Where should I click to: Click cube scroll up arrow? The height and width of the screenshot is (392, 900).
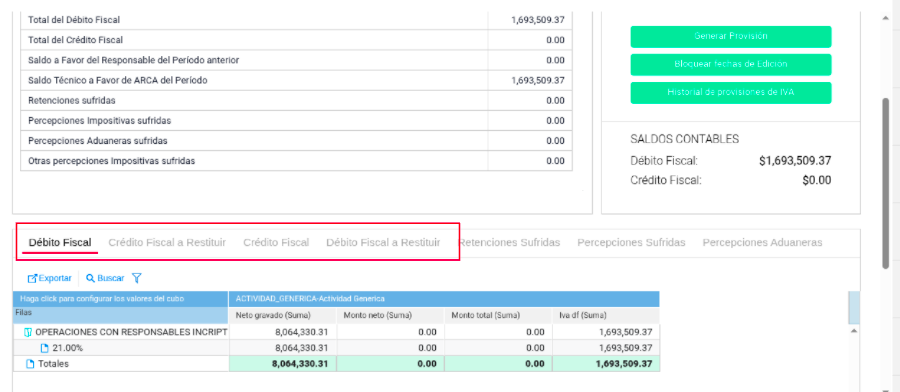pyautogui.click(x=854, y=331)
